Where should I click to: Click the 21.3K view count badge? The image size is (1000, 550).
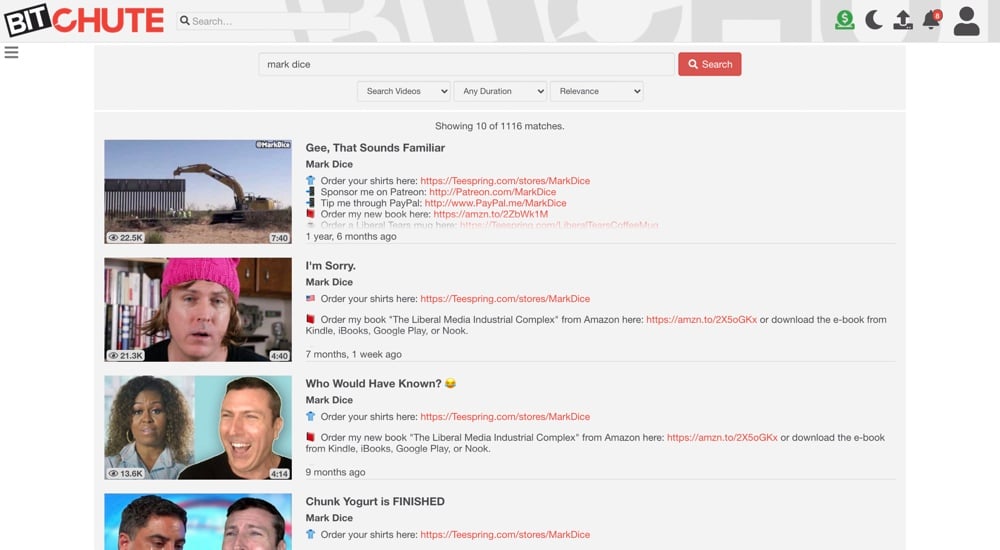tap(125, 355)
